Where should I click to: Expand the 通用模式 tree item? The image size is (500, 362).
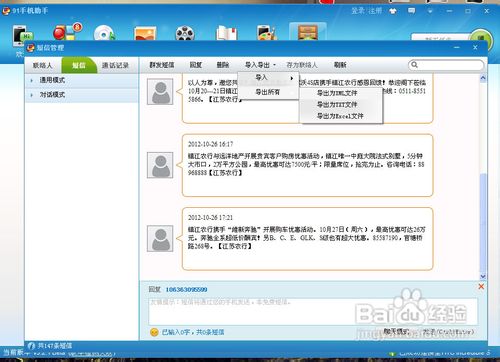point(32,80)
